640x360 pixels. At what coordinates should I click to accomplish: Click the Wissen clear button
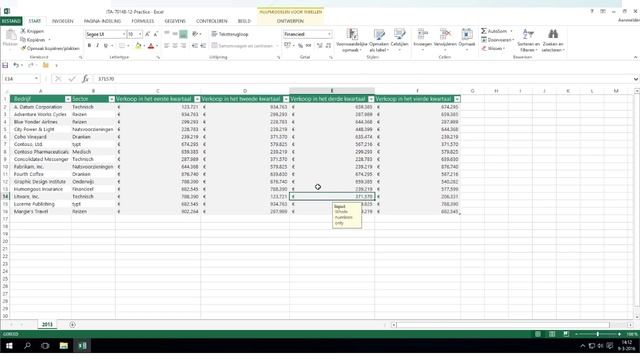493,48
